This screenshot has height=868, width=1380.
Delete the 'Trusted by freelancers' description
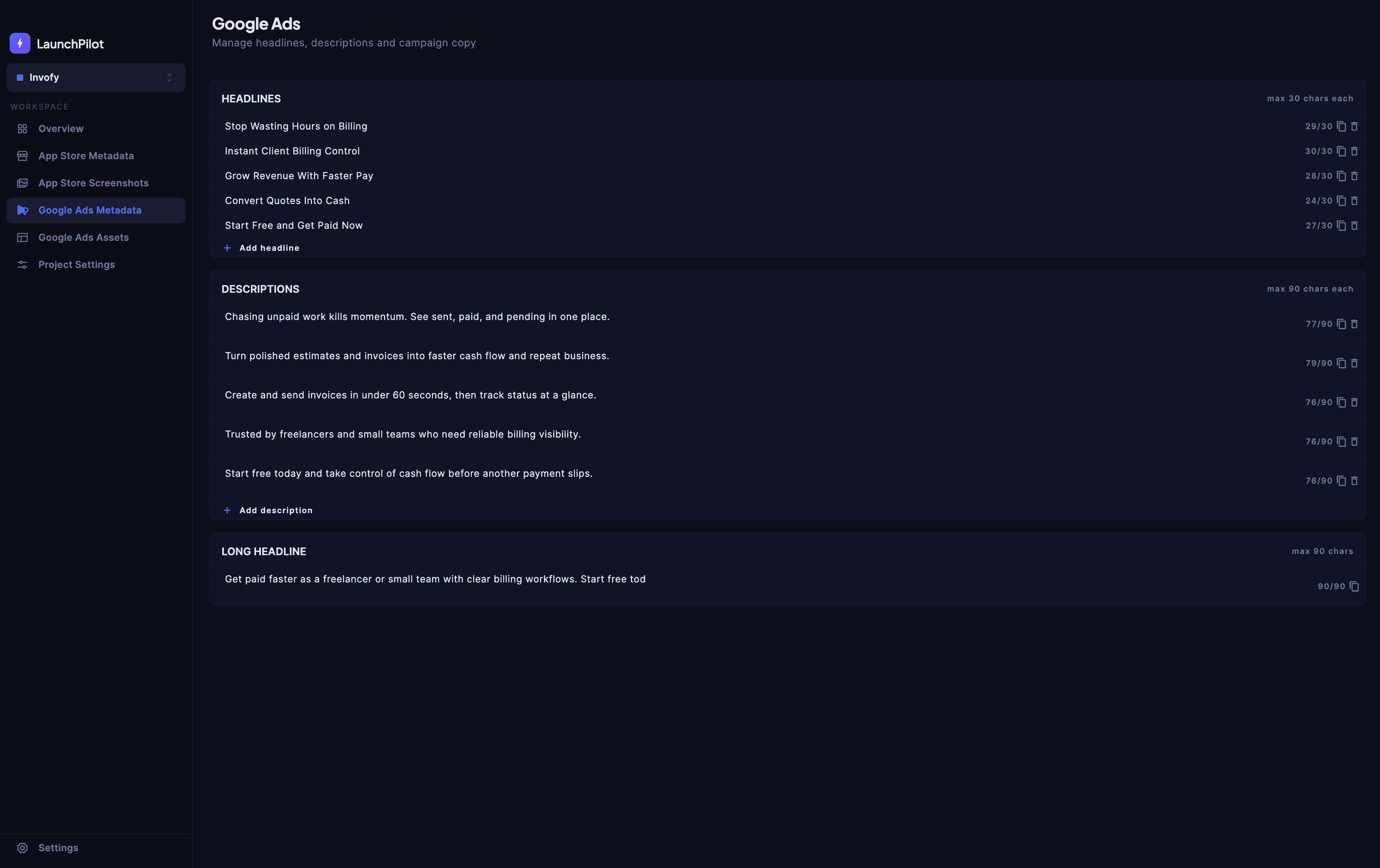1354,442
